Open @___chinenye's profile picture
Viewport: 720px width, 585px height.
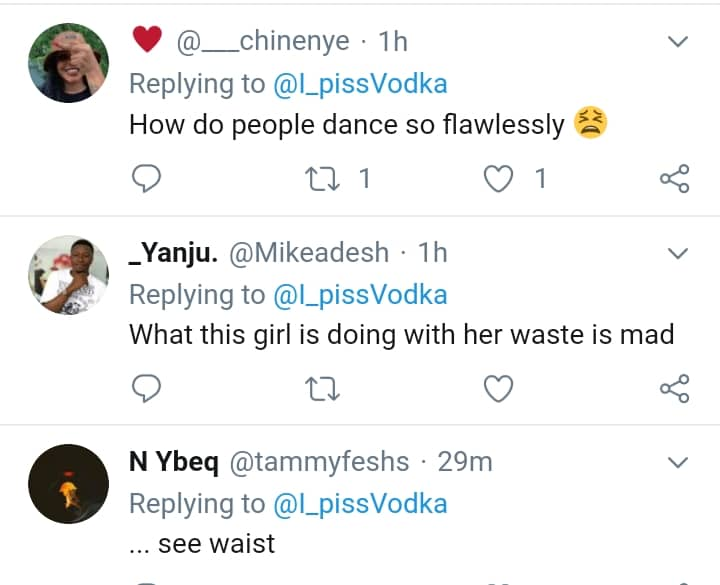[x=68, y=62]
